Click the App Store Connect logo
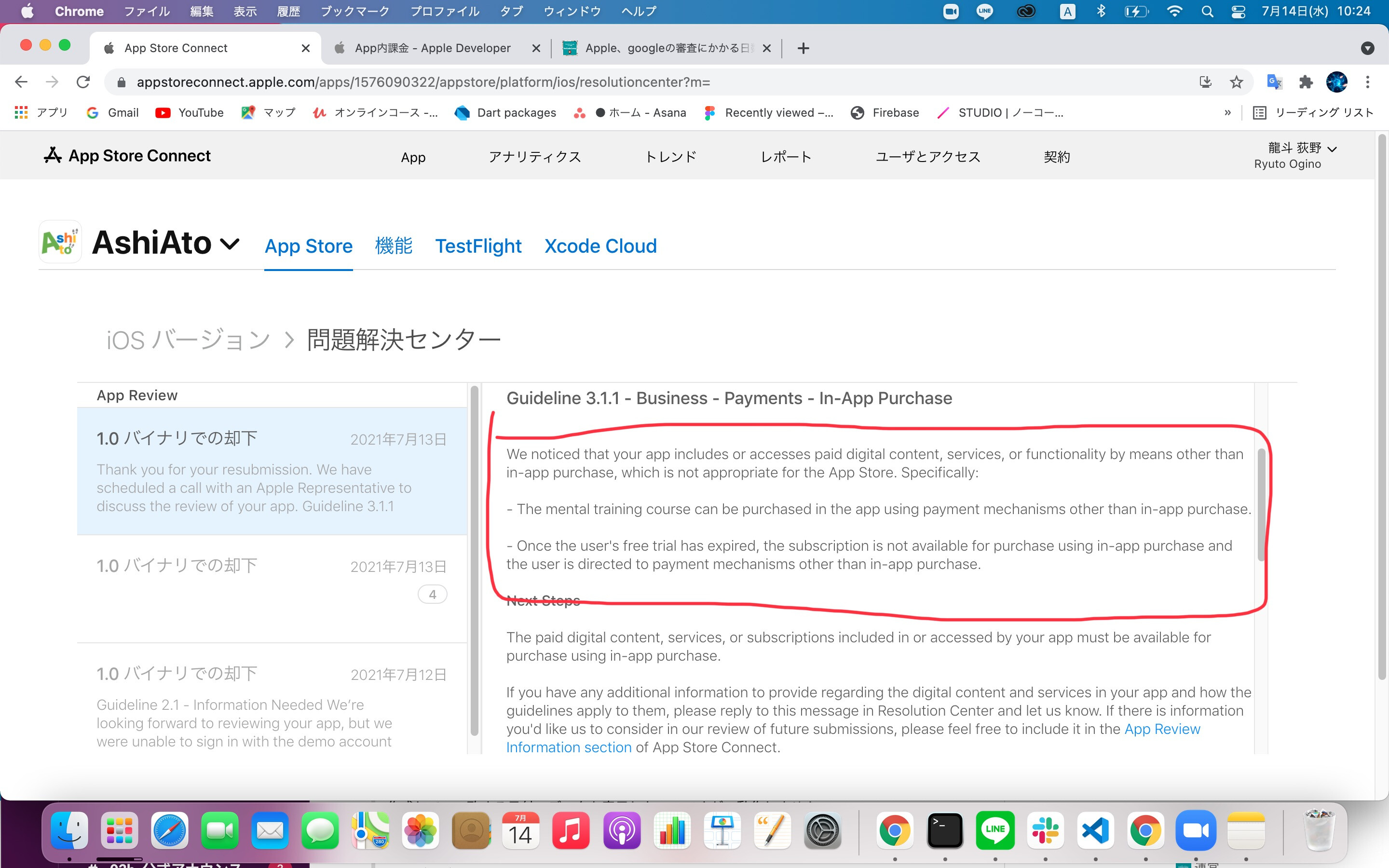Image resolution: width=1389 pixels, height=868 pixels. pyautogui.click(x=127, y=156)
